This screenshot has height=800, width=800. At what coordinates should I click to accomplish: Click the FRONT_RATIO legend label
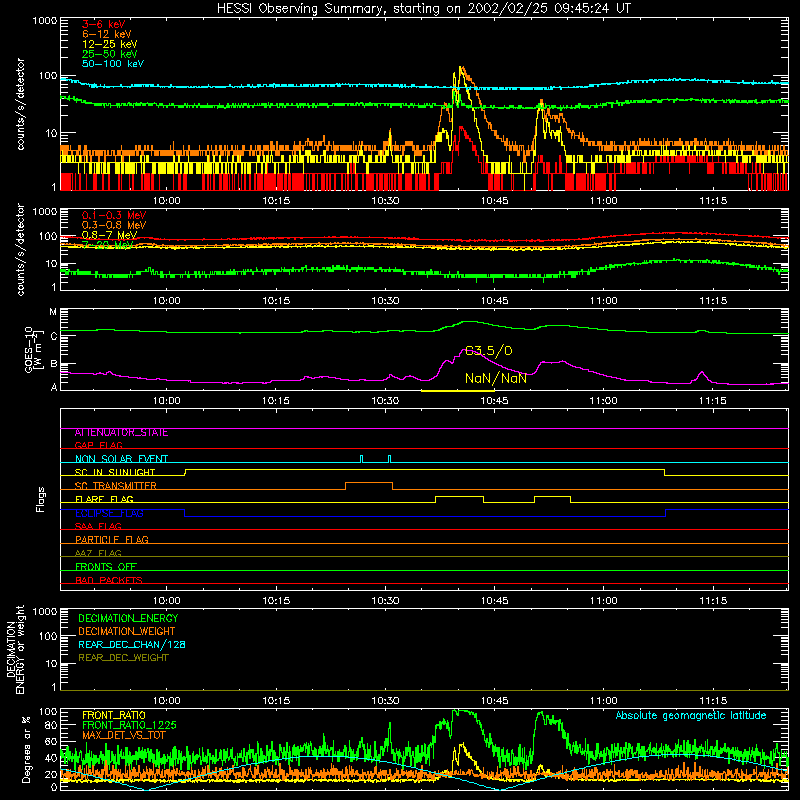pos(114,715)
